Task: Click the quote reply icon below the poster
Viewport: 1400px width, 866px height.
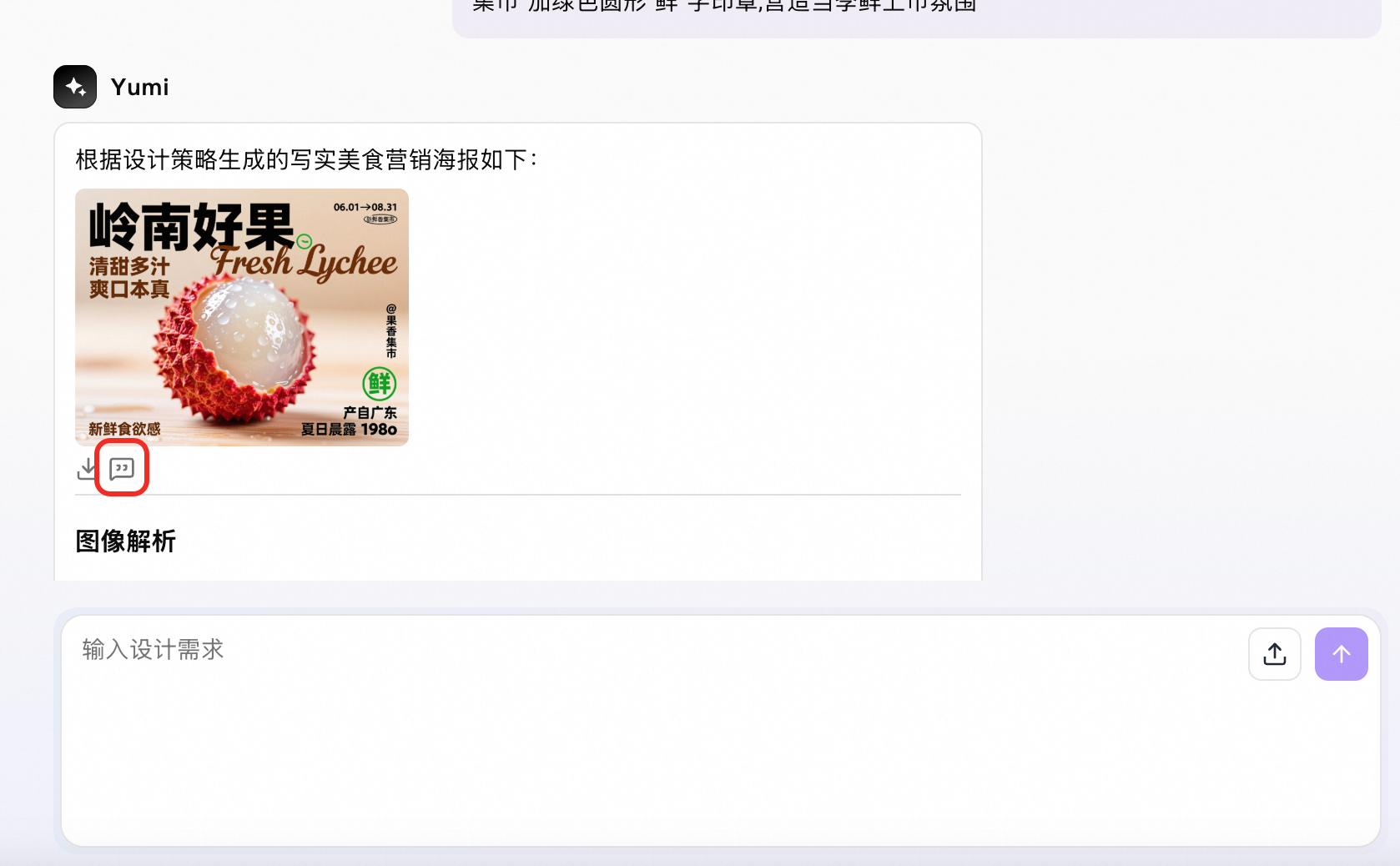Action: coord(122,469)
